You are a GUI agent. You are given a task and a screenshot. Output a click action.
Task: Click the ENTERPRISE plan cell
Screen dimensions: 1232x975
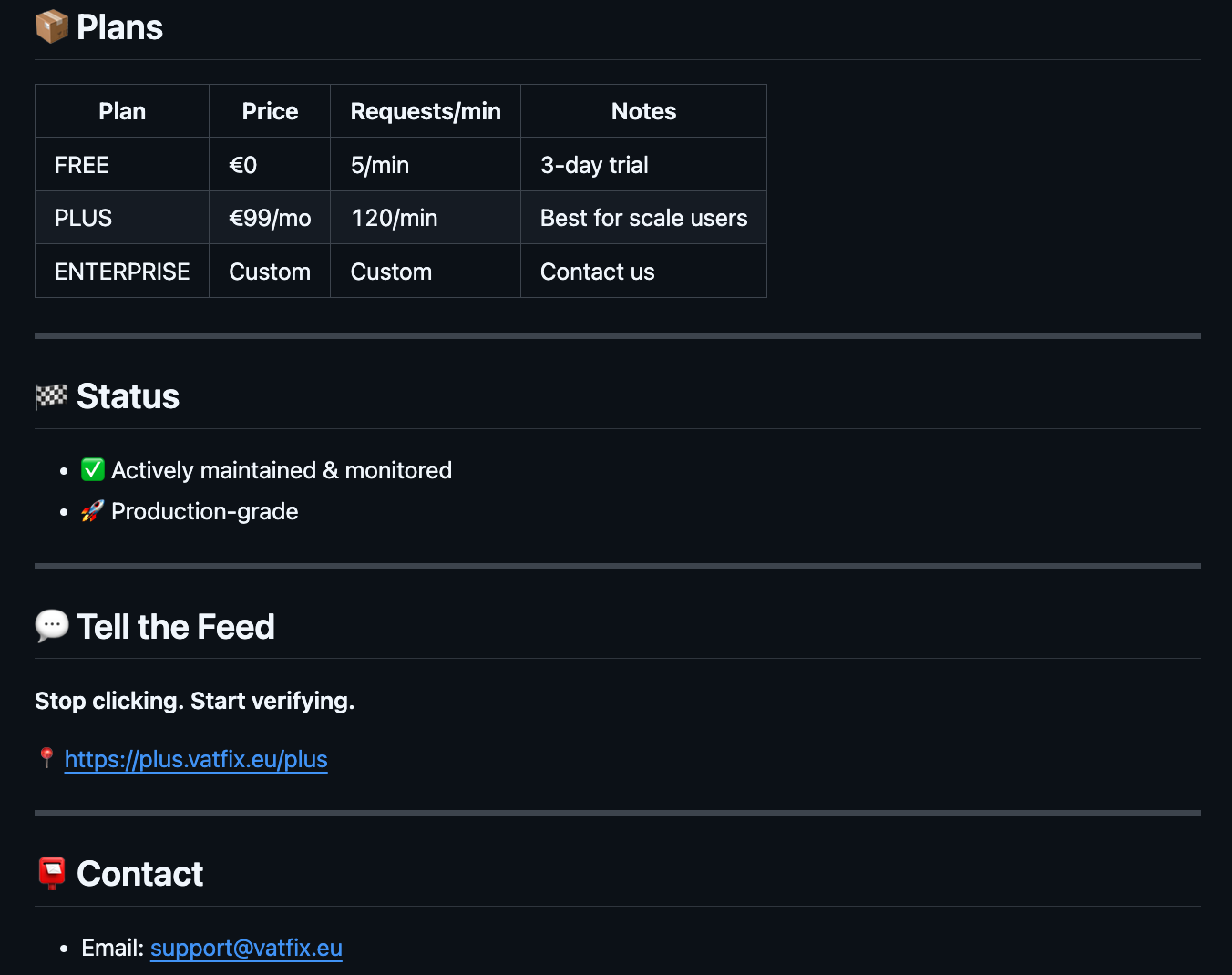(122, 271)
